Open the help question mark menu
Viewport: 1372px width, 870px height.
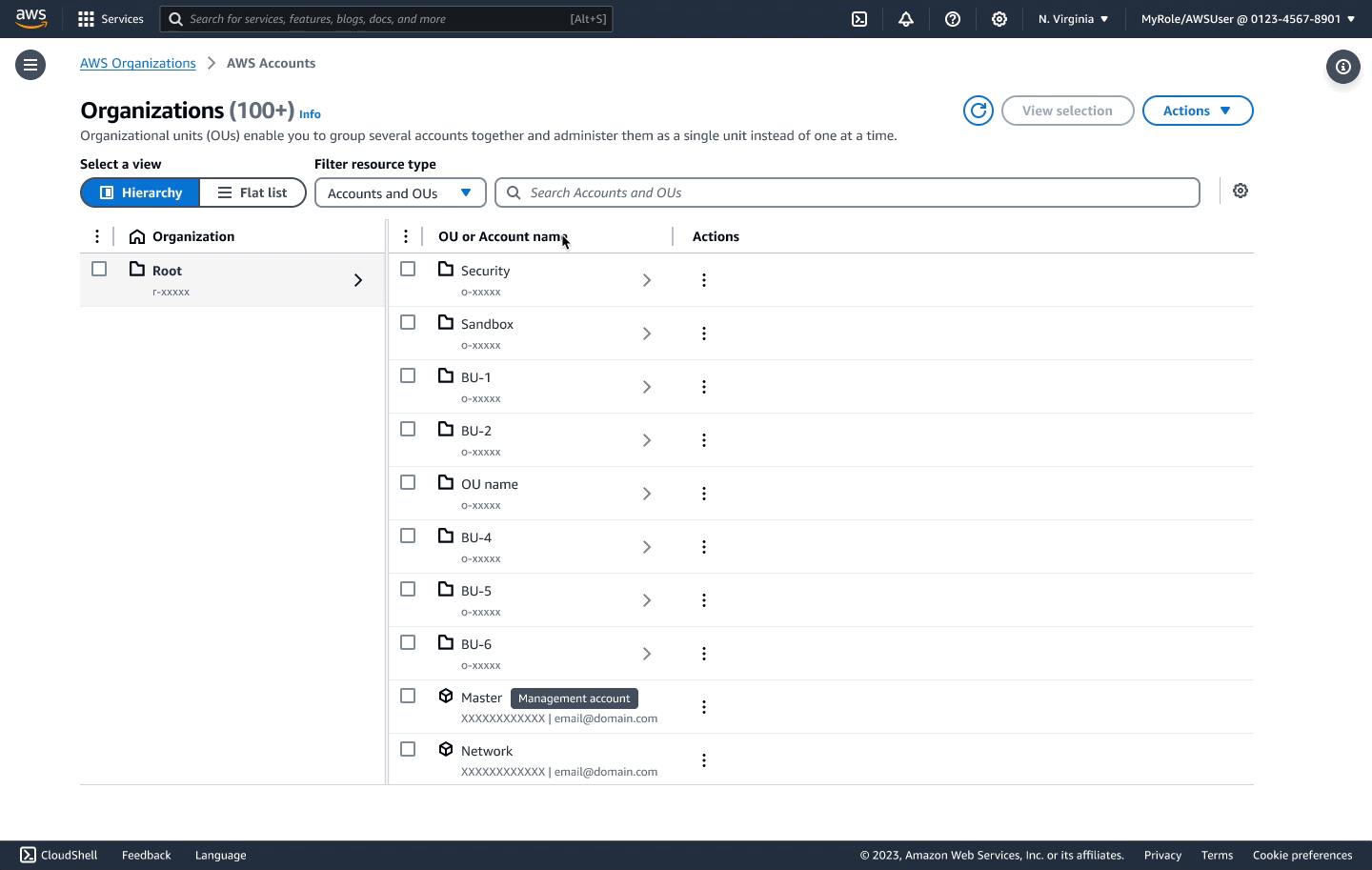click(953, 18)
